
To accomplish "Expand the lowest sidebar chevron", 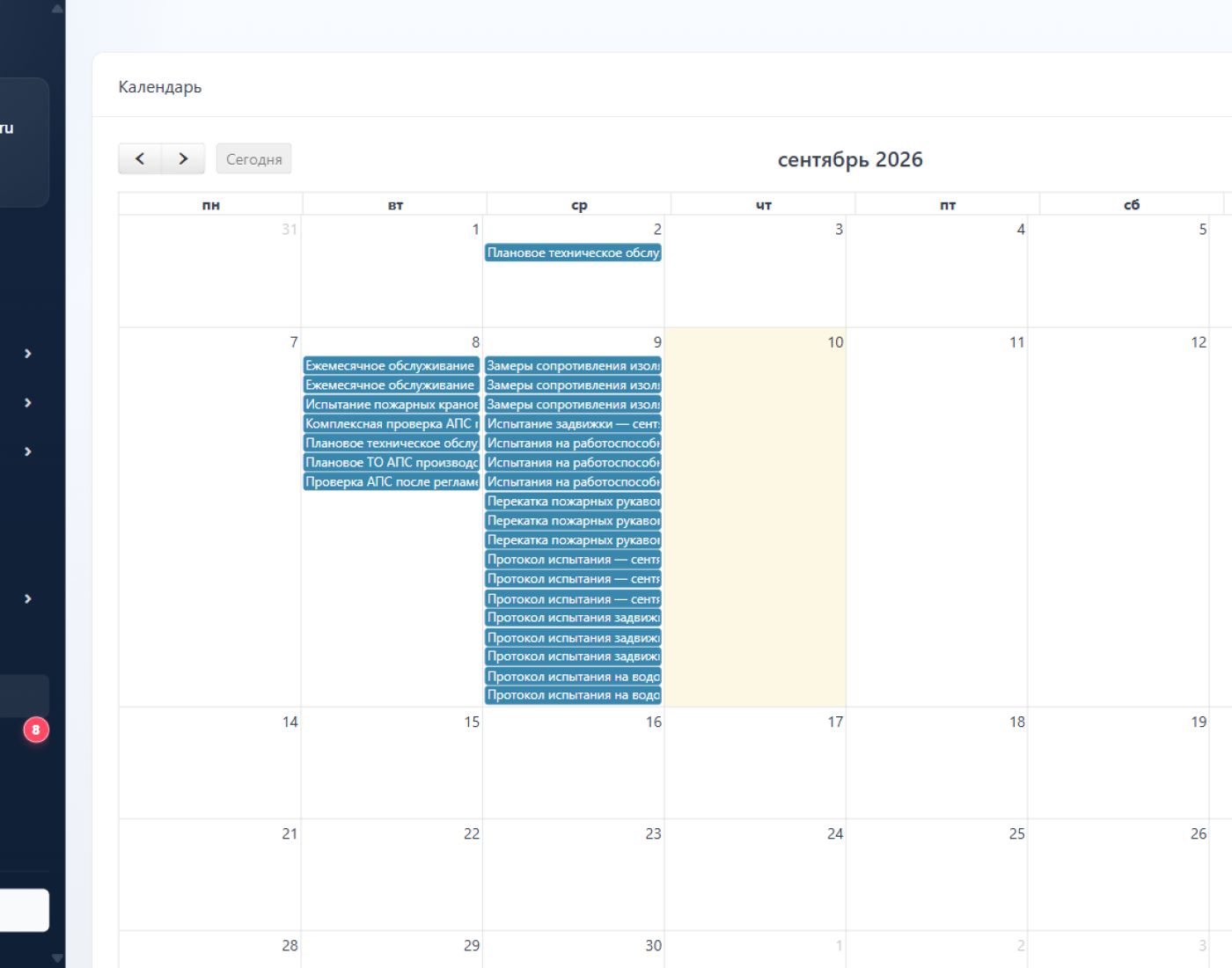I will point(28,599).
